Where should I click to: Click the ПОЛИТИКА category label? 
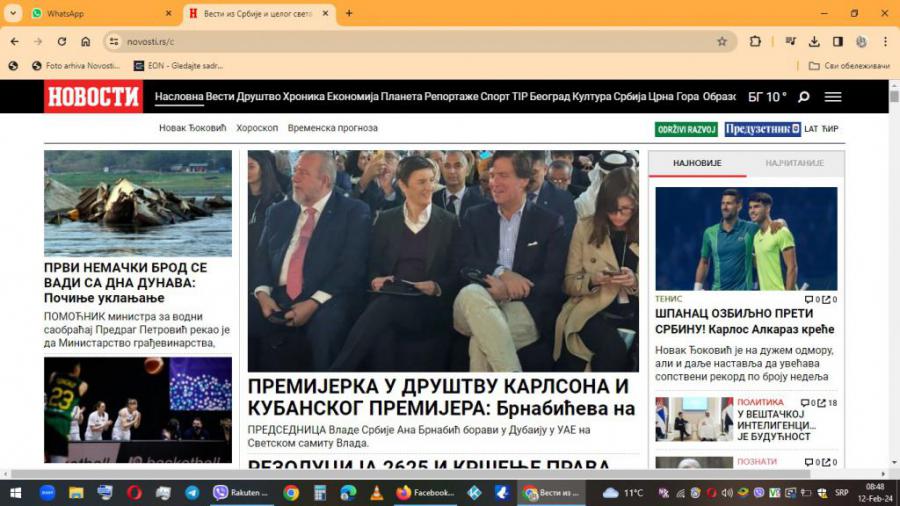point(761,402)
